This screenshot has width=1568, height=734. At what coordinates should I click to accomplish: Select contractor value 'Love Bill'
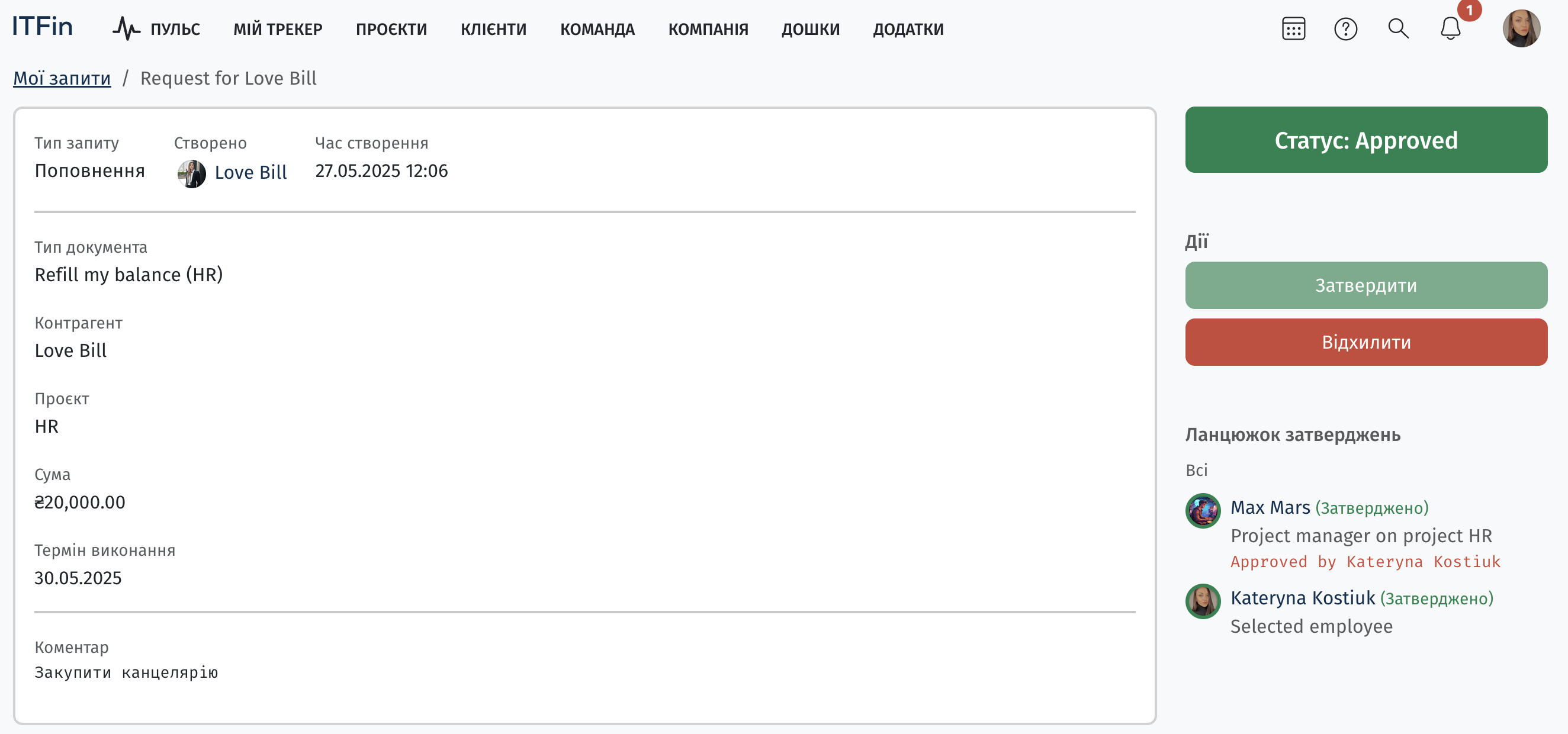pos(70,350)
